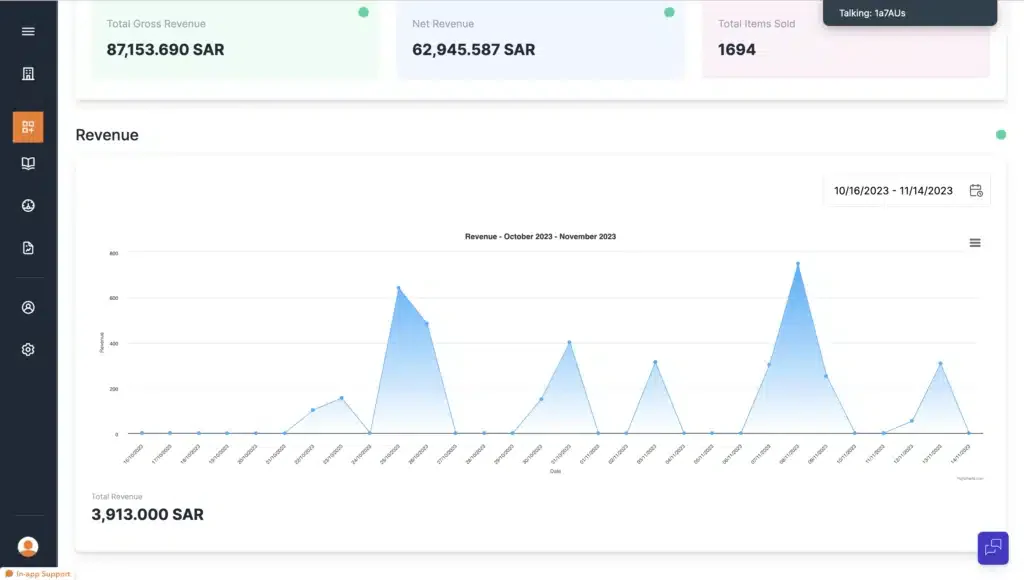Click the 62,945.587 SAR net revenue value
The height and width of the screenshot is (580, 1024).
click(473, 50)
